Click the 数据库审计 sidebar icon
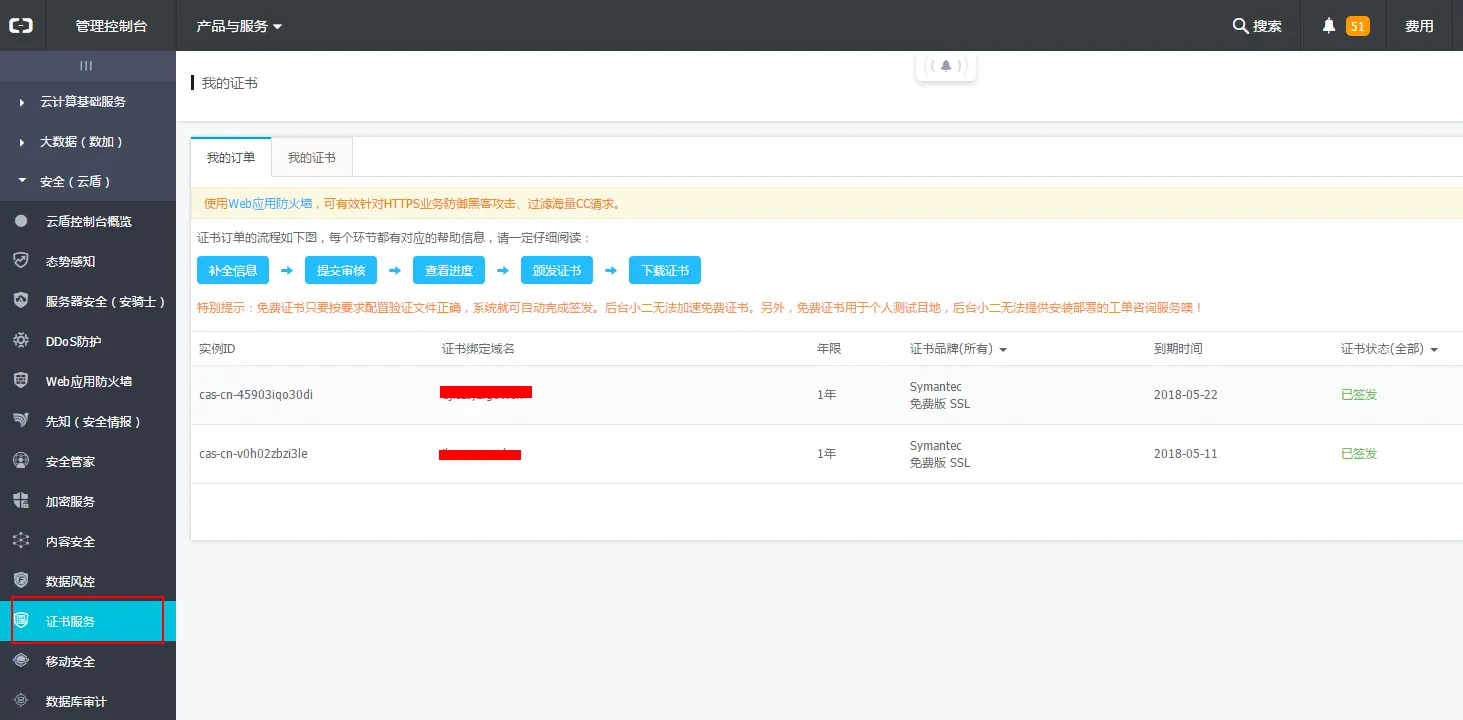1463x720 pixels. coord(21,701)
